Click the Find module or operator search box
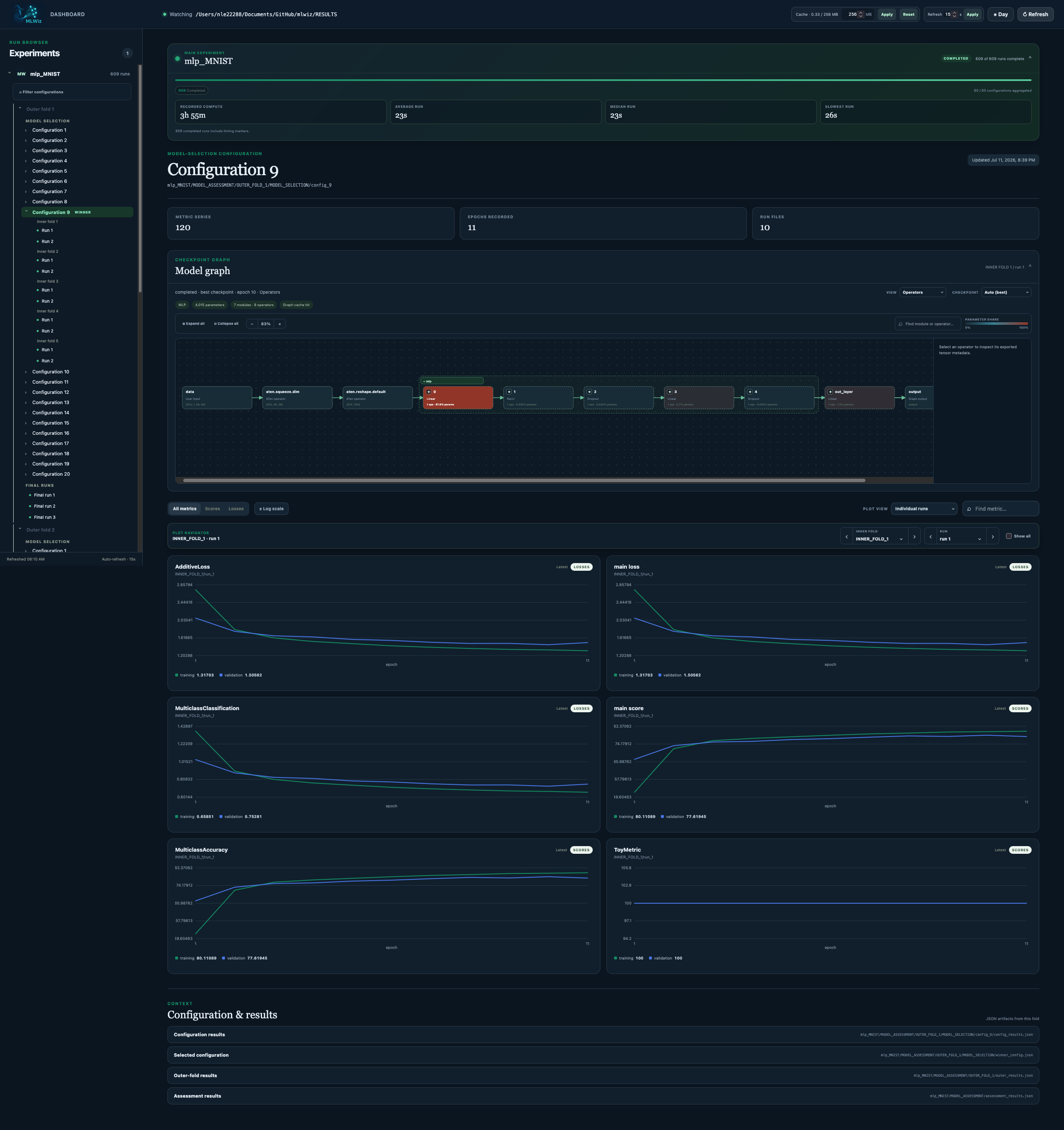This screenshot has width=1064, height=1130. coord(928,324)
